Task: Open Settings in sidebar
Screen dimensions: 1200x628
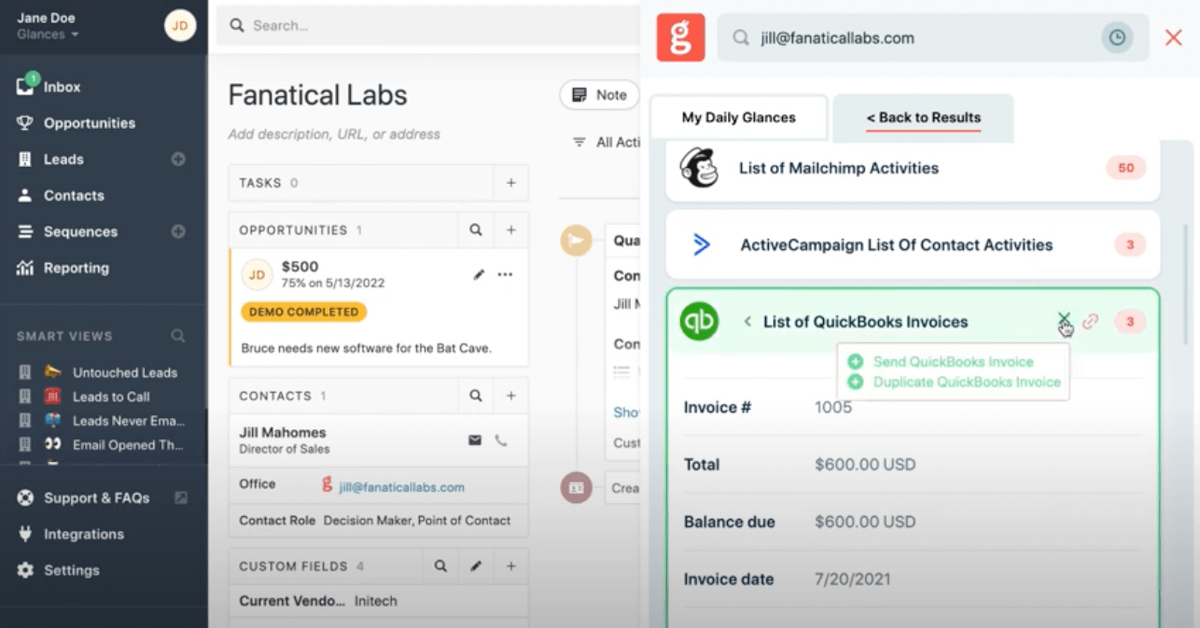Action: point(71,570)
